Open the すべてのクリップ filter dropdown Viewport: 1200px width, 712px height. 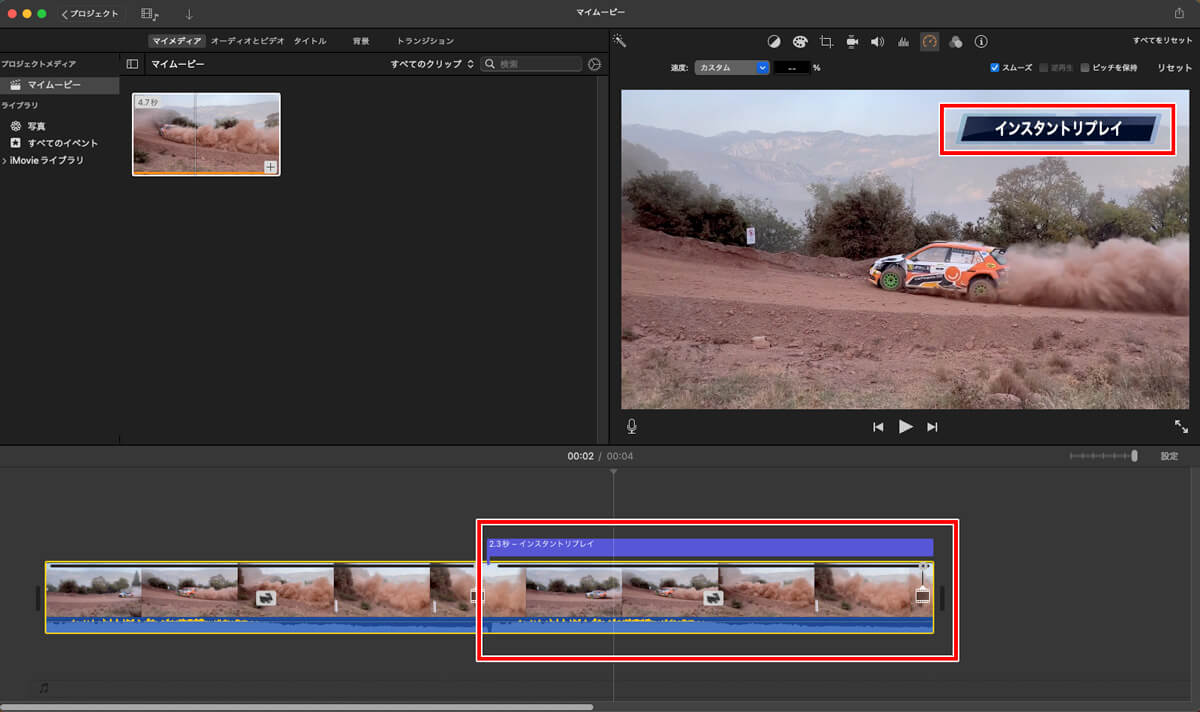click(x=432, y=64)
